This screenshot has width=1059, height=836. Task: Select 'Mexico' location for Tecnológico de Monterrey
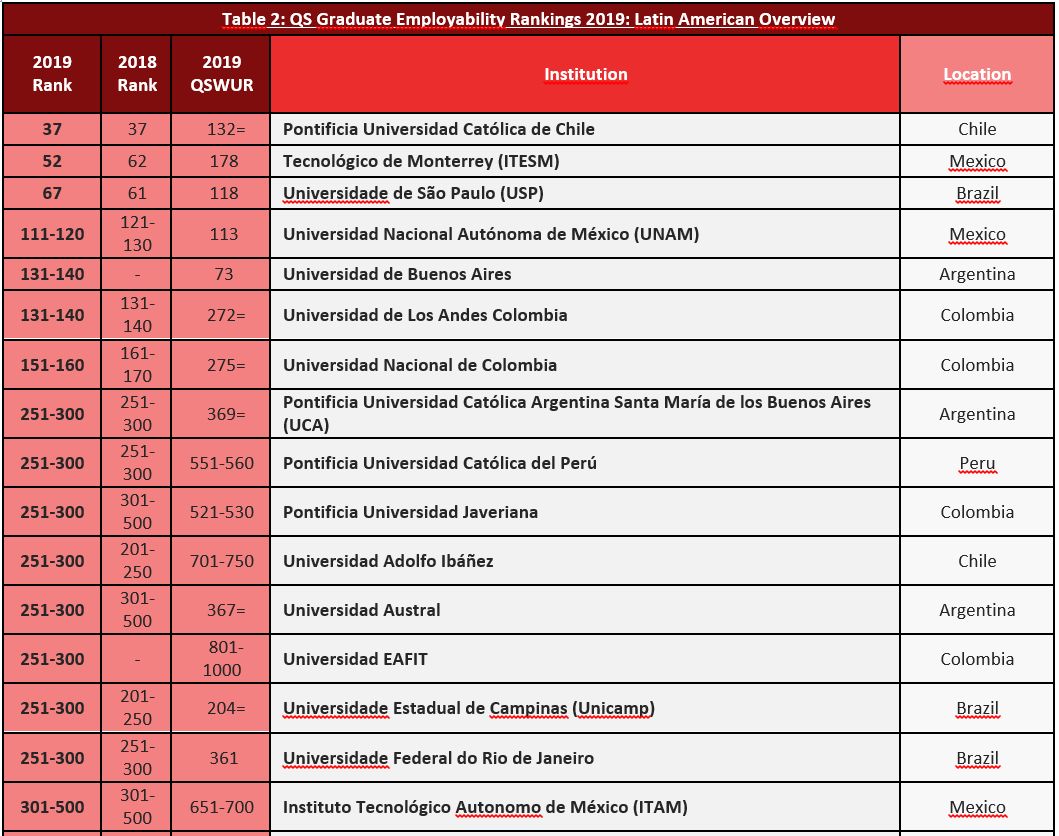977,161
